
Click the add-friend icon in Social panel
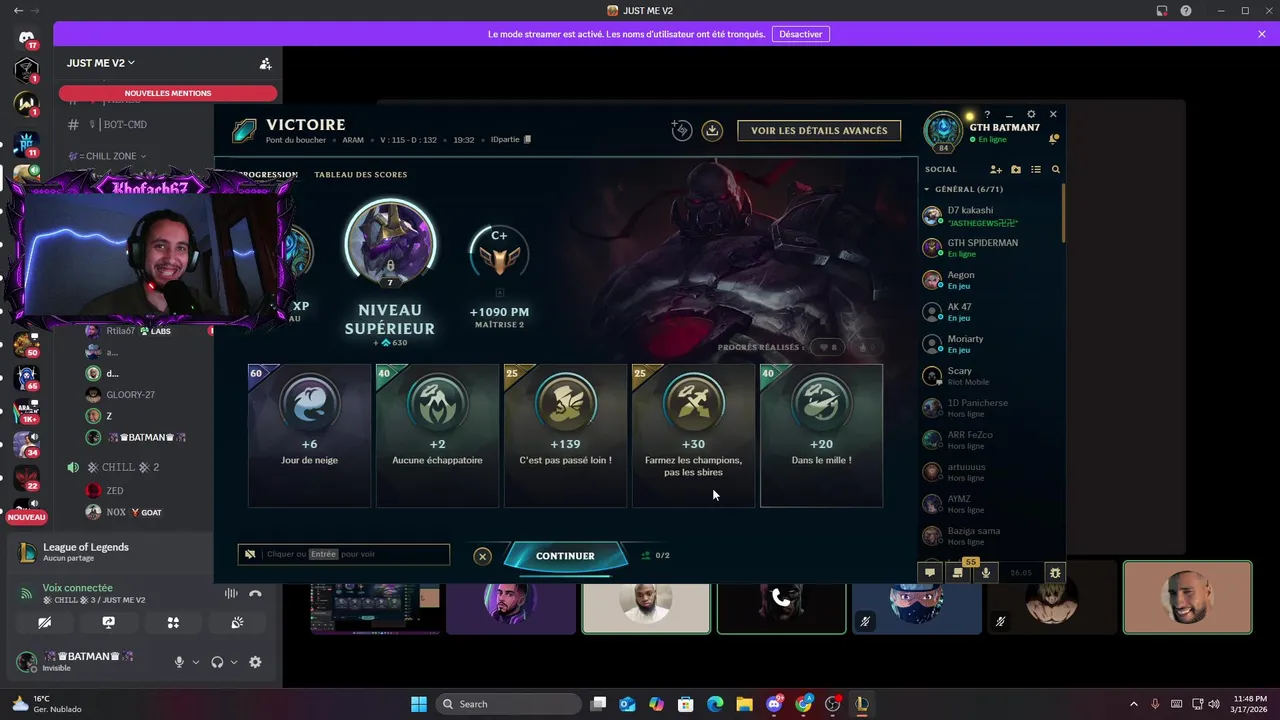(x=996, y=170)
